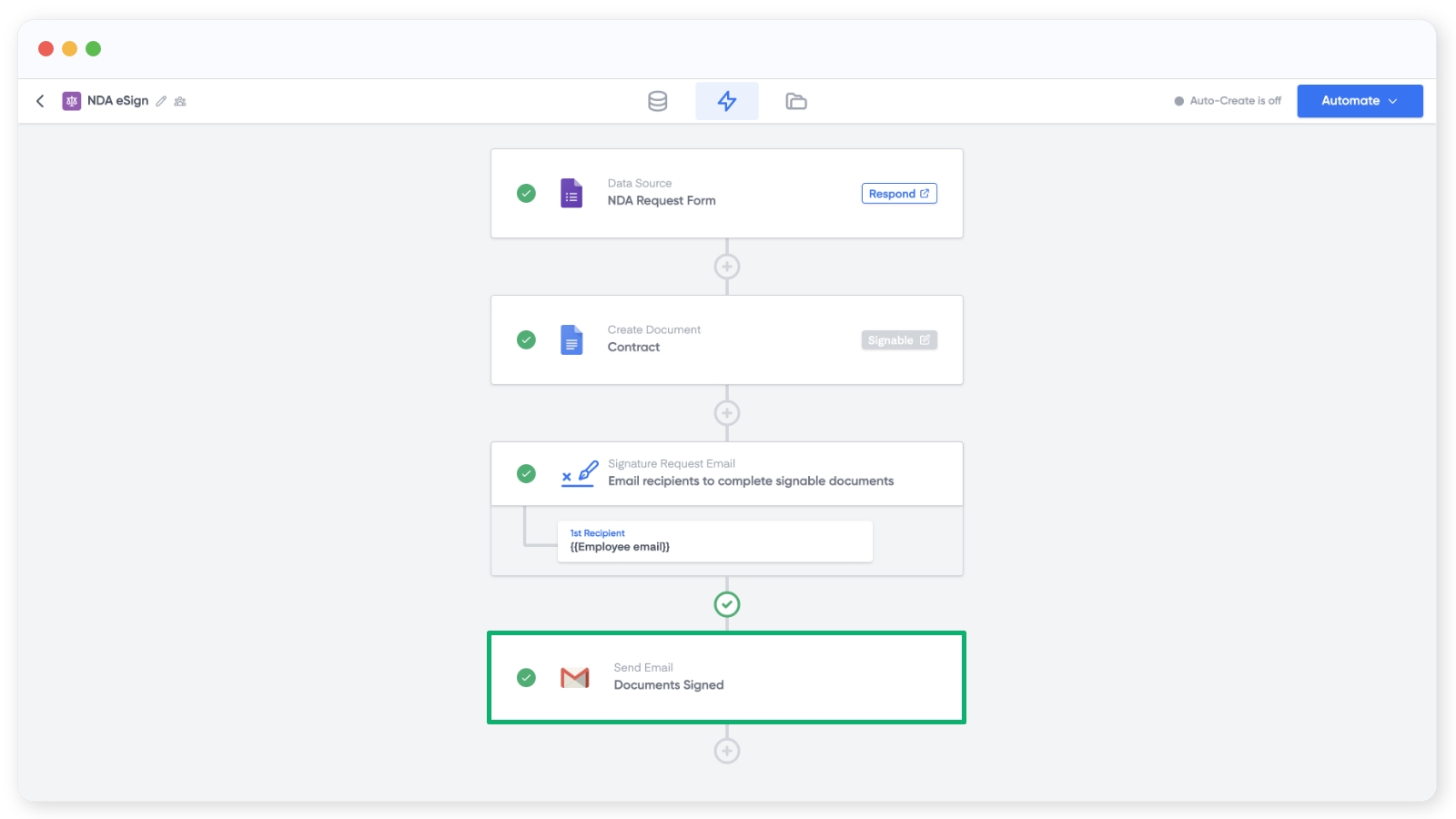Toggle the green checkmark on Data Source step
This screenshot has width=1456, height=819.
[x=526, y=193]
